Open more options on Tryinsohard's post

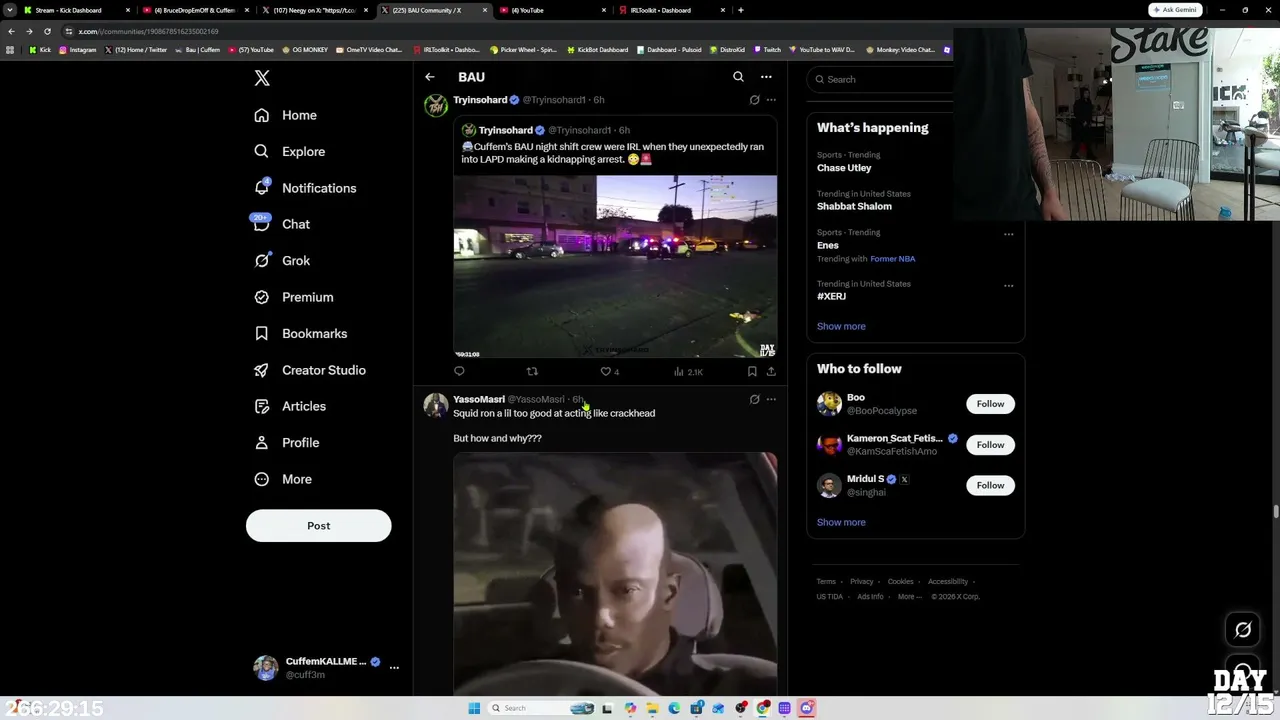point(771,100)
